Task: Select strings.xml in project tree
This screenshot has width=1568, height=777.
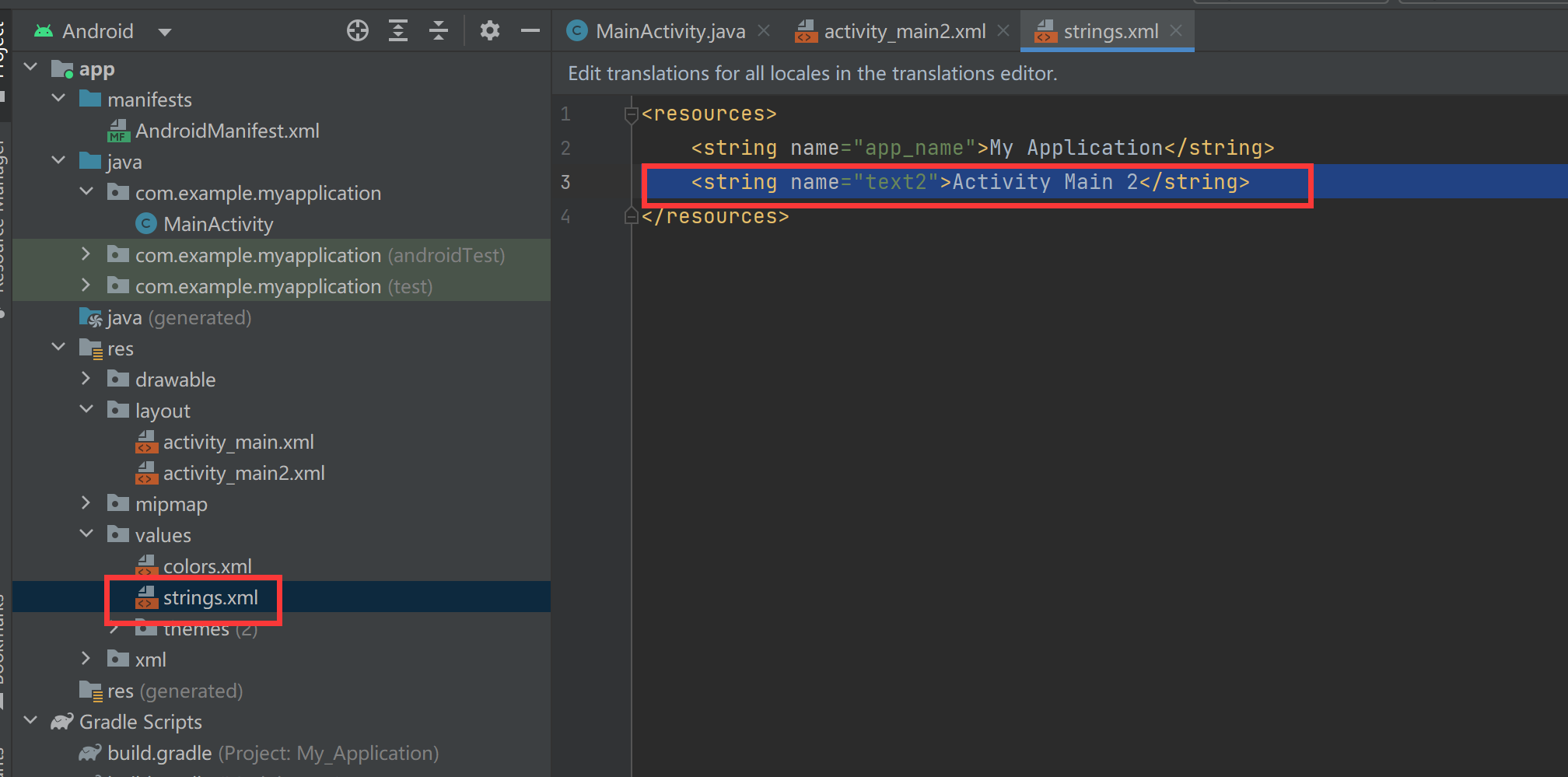Action: 210,597
